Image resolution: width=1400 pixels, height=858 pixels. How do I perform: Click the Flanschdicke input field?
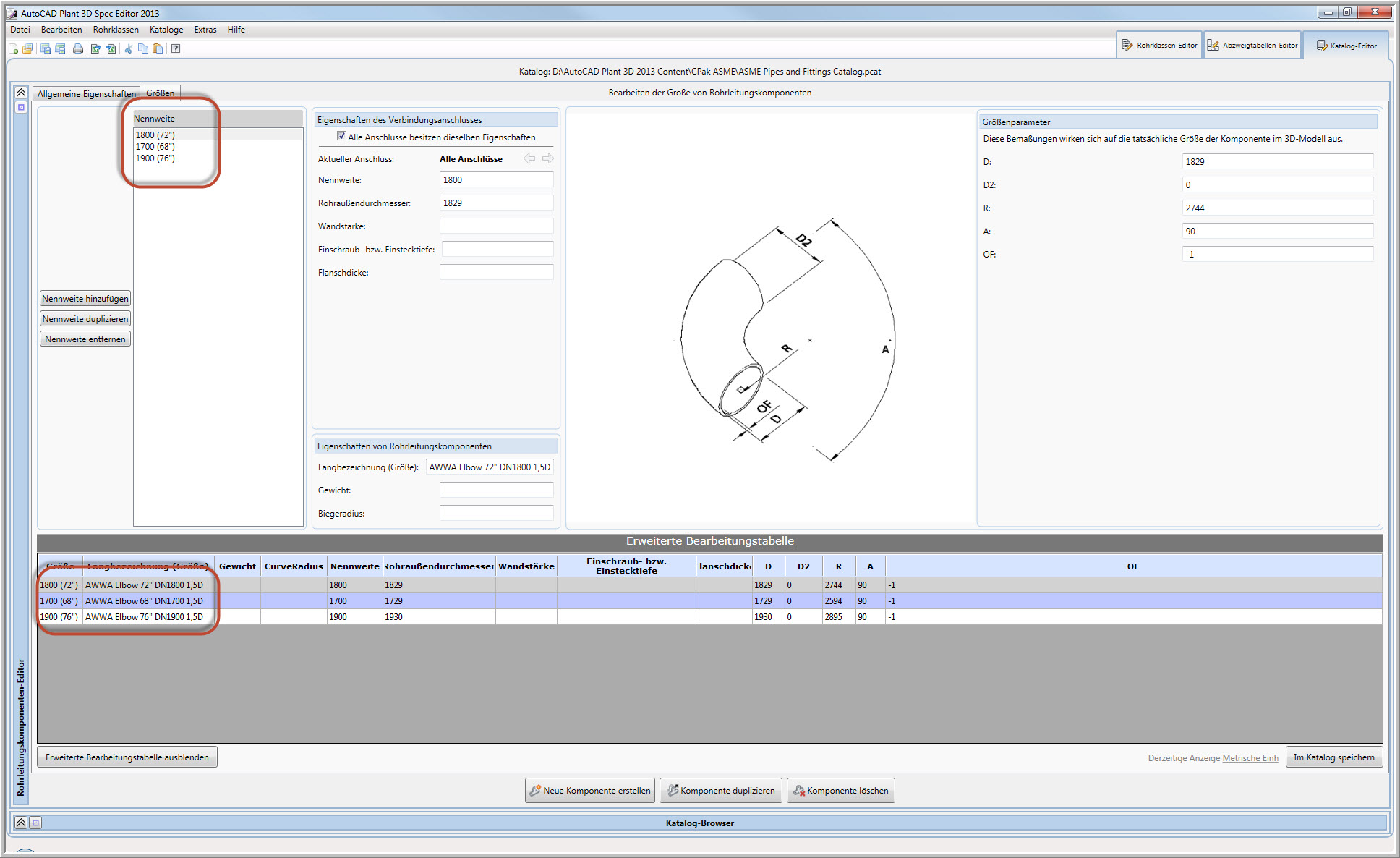[497, 273]
